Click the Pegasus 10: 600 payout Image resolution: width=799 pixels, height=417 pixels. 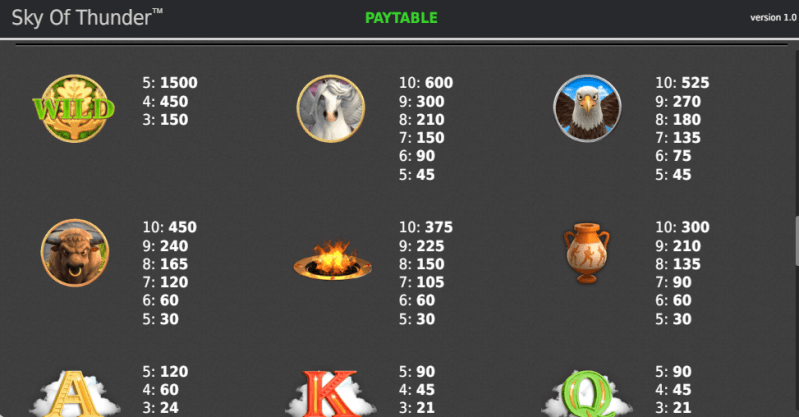coord(426,83)
